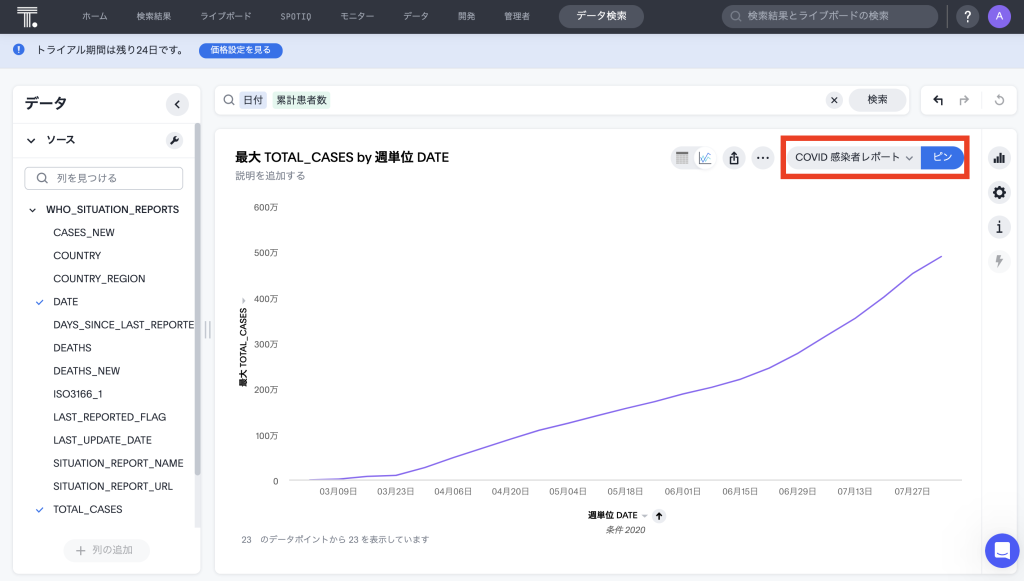Click the undo arrow icon
The height and width of the screenshot is (581, 1024).
coord(937,100)
